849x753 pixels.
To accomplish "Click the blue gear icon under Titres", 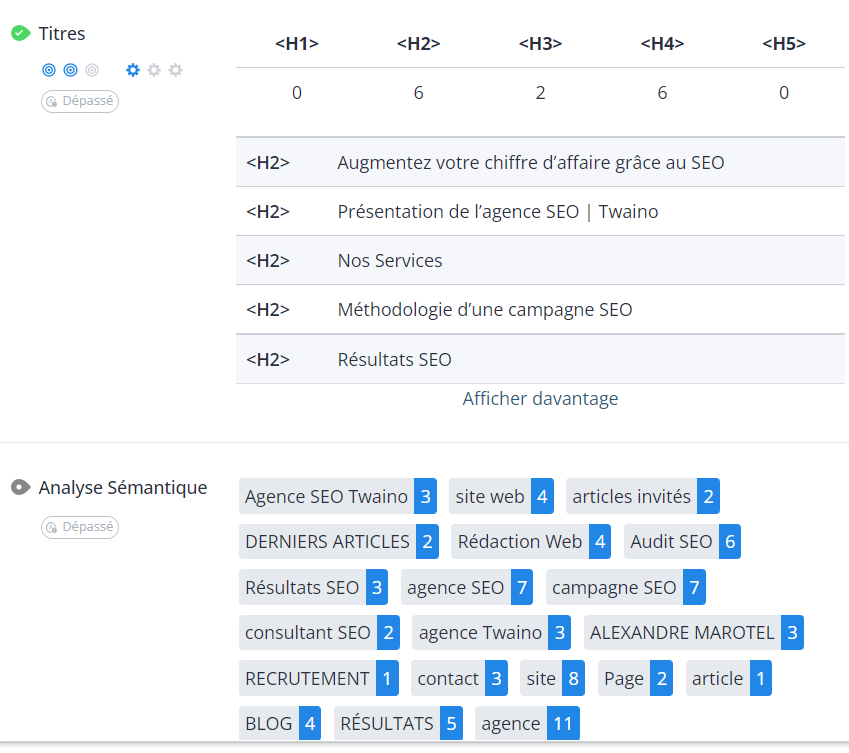I will tap(133, 70).
